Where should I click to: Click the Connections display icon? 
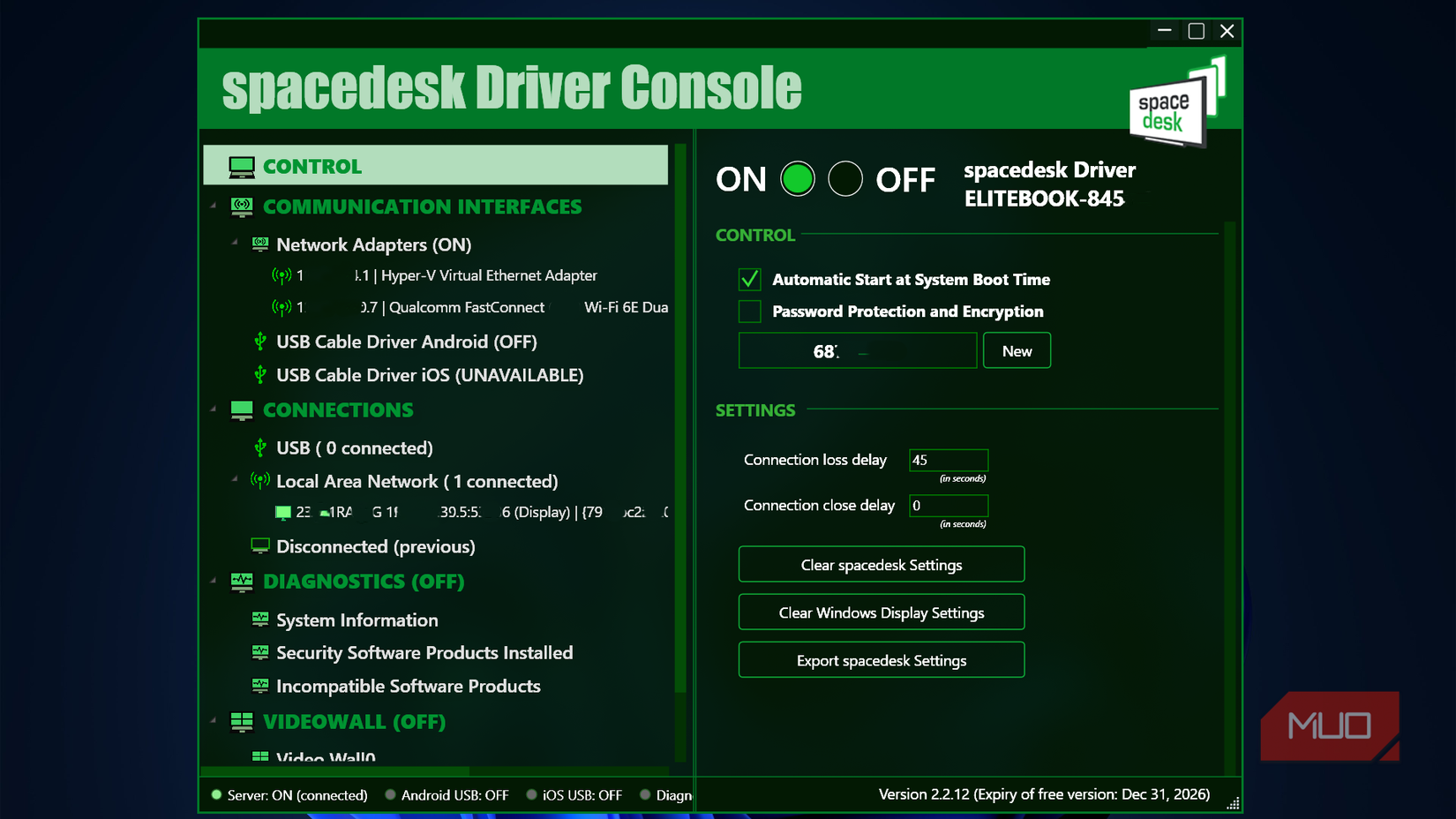point(240,409)
